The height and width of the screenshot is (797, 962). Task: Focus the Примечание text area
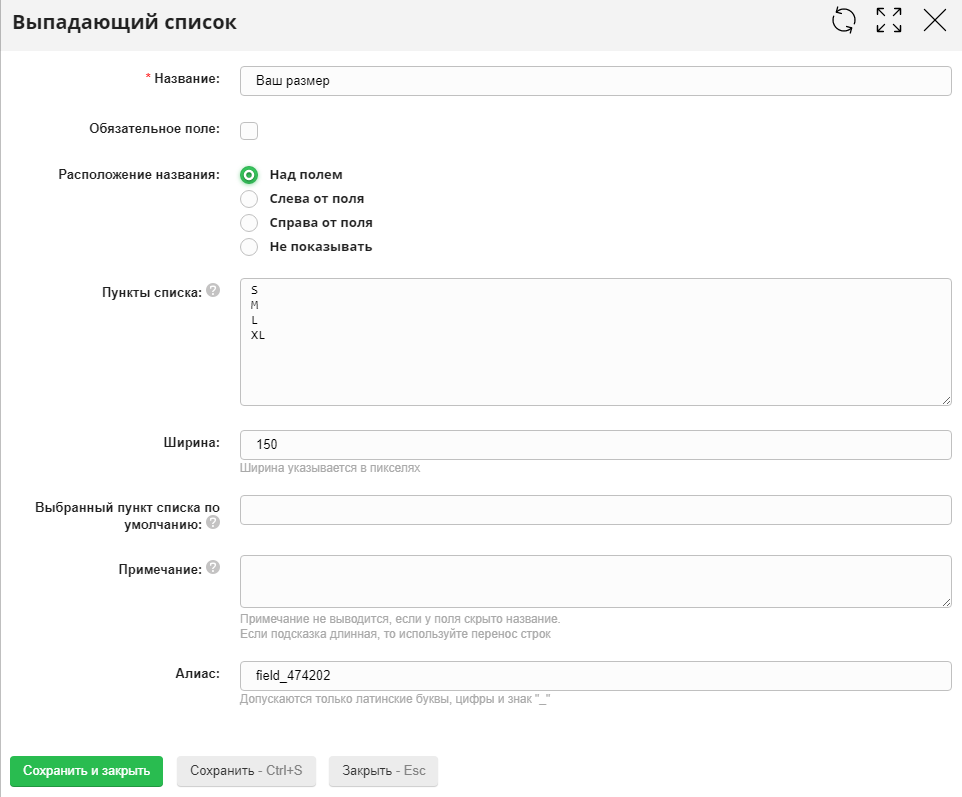point(595,581)
